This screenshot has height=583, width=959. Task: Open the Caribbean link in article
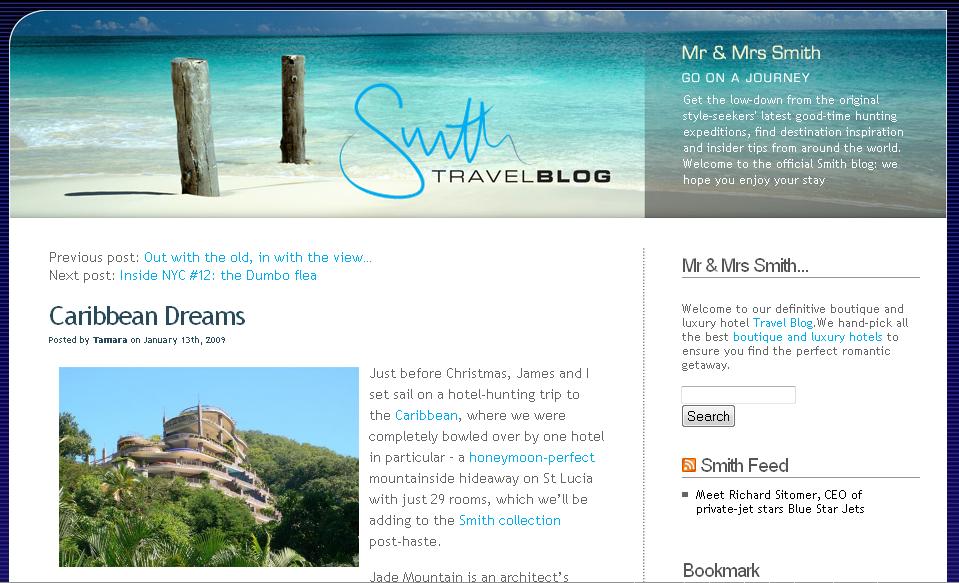click(x=426, y=415)
